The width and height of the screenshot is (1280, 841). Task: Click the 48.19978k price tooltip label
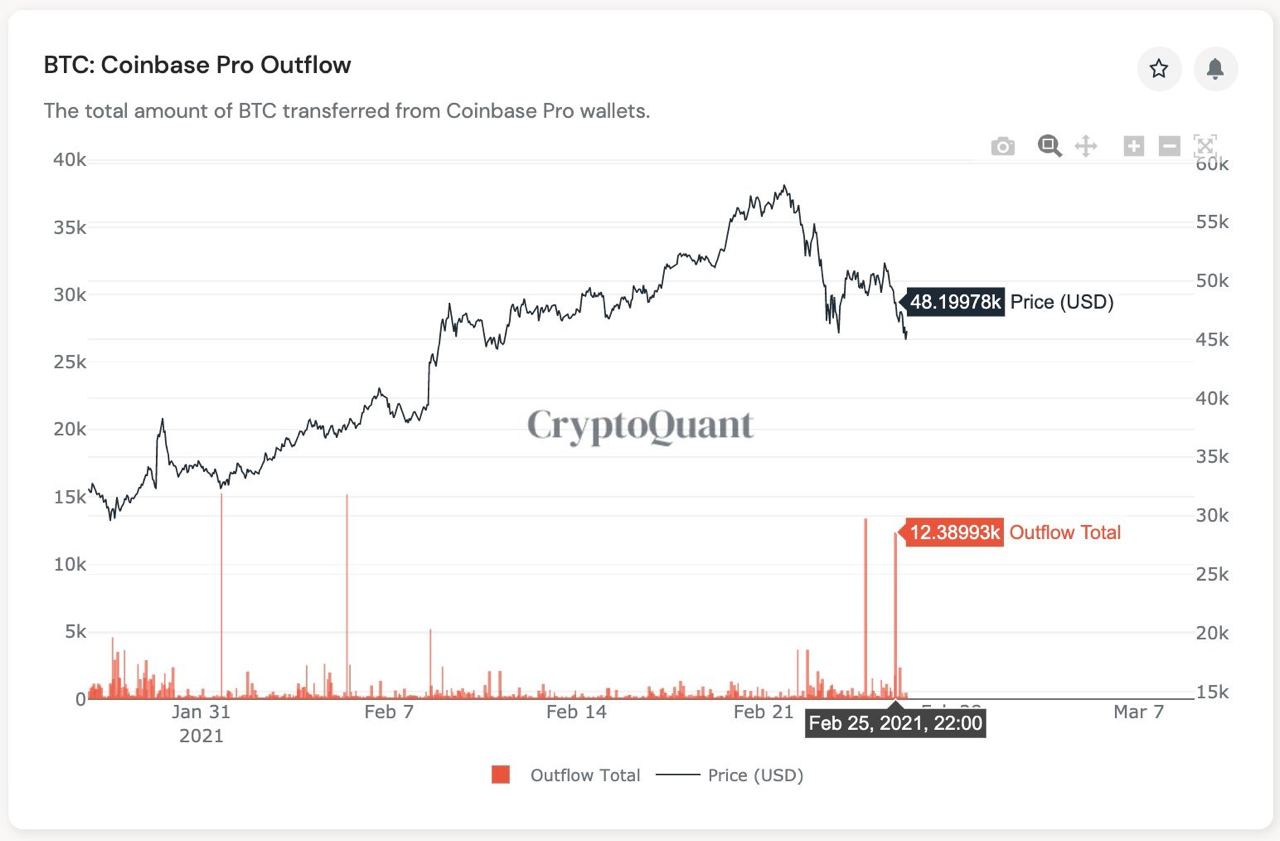pyautogui.click(x=954, y=301)
